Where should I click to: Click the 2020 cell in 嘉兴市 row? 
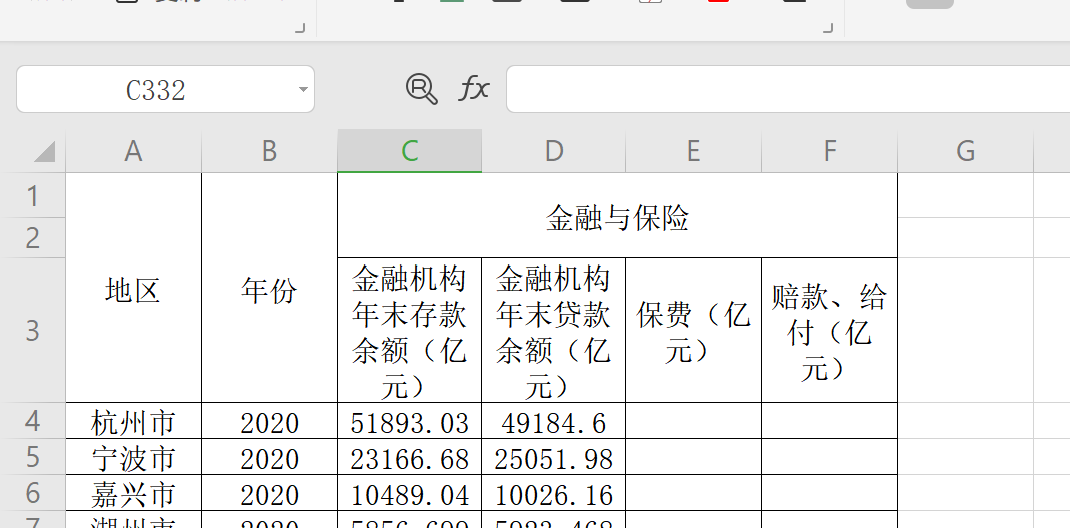pyautogui.click(x=270, y=493)
